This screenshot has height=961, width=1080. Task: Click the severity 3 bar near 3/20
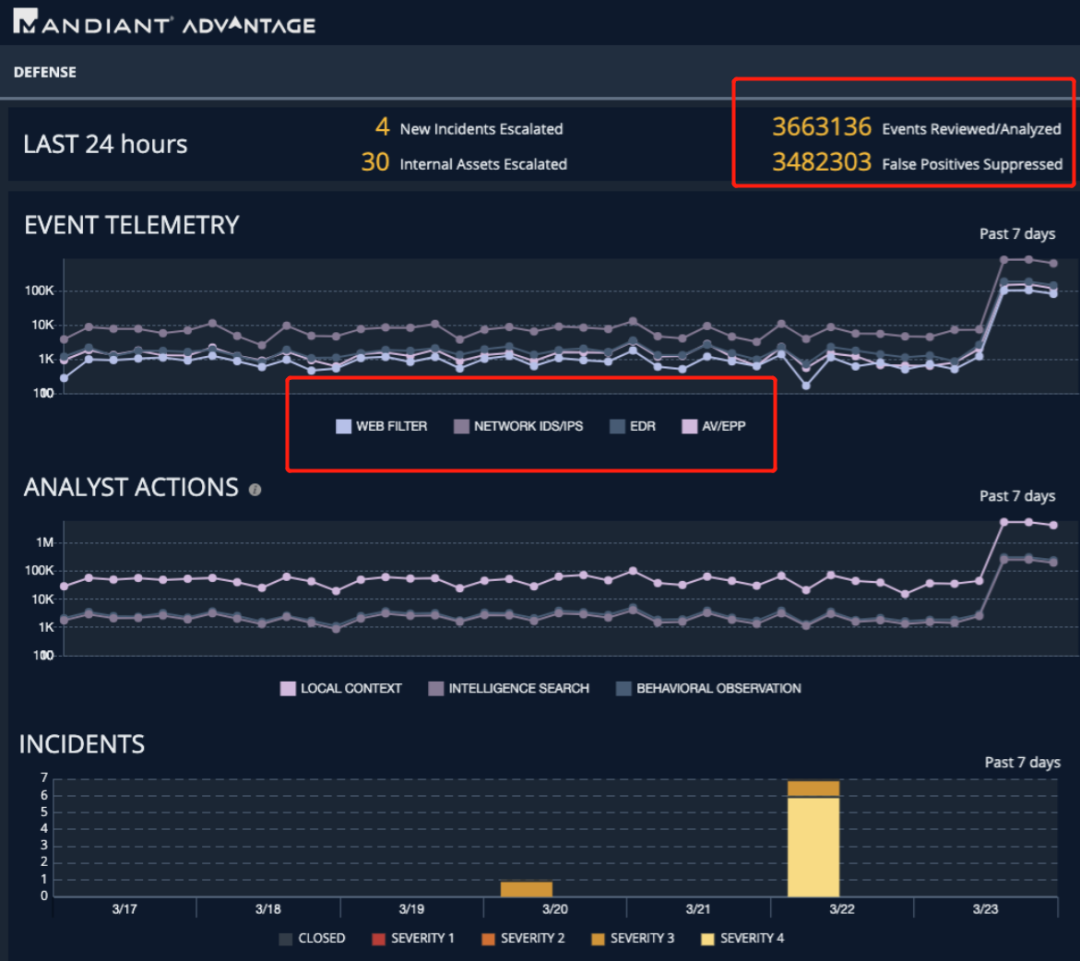tap(526, 889)
